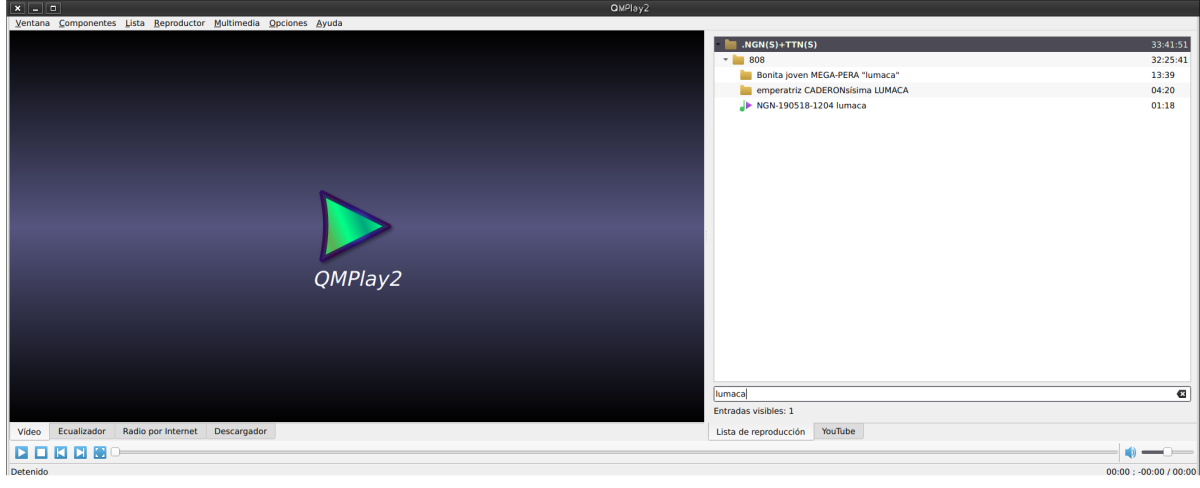Click the Entradas visibles: 1 label
The image size is (1200, 488).
coord(753,411)
